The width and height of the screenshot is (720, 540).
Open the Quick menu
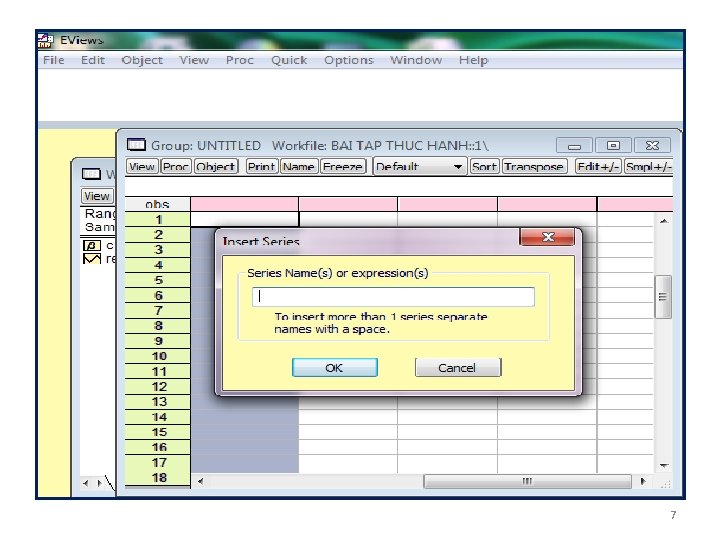pos(289,60)
